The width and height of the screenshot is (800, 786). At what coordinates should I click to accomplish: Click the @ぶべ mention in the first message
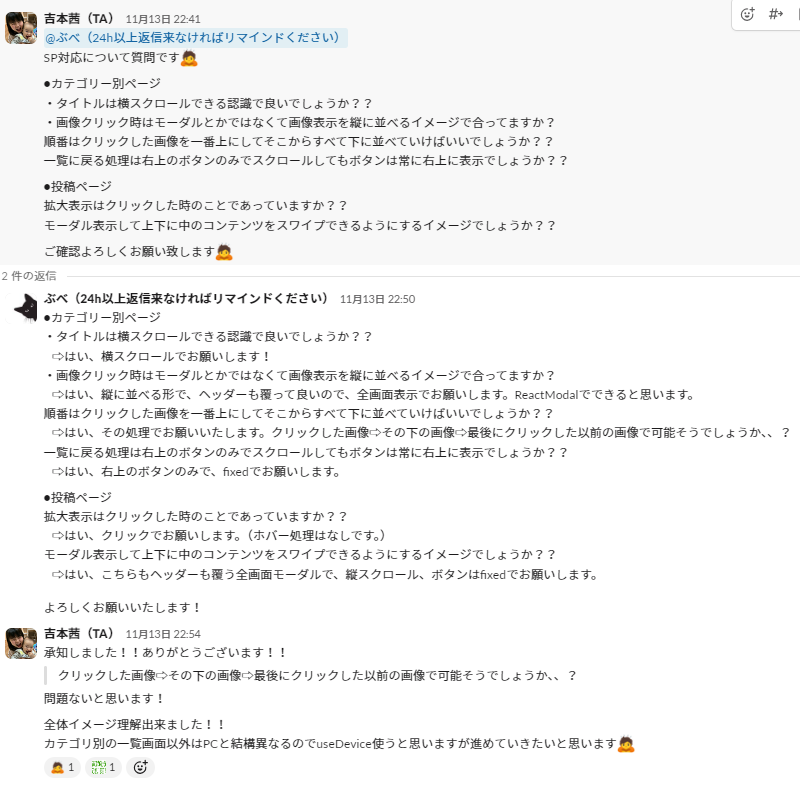click(196, 38)
